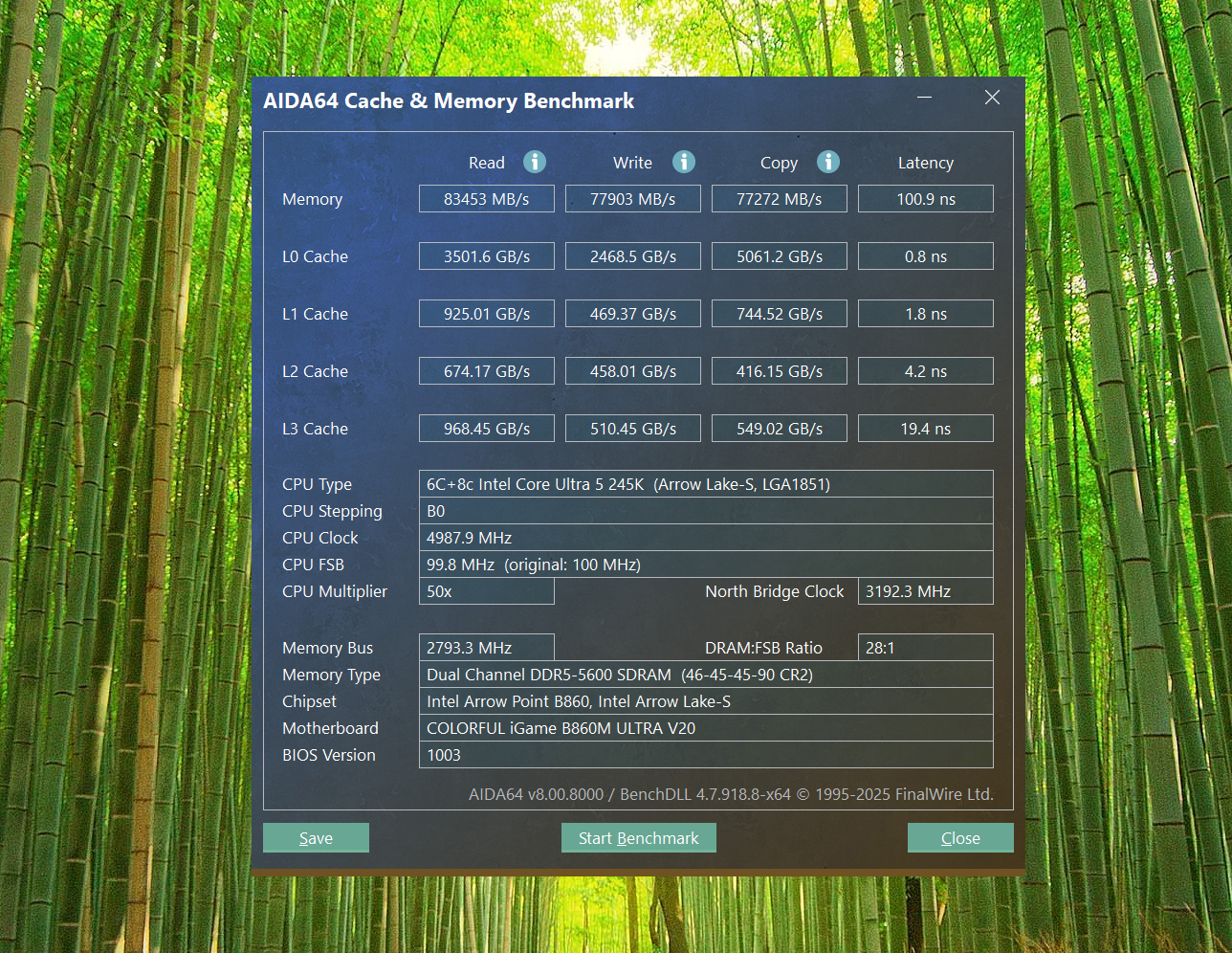Click the info icon next to Write

pyautogui.click(x=684, y=162)
